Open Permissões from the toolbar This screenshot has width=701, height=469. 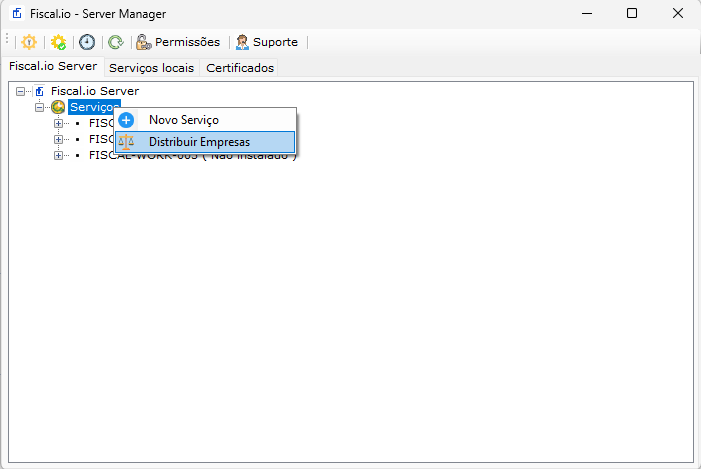(x=178, y=42)
